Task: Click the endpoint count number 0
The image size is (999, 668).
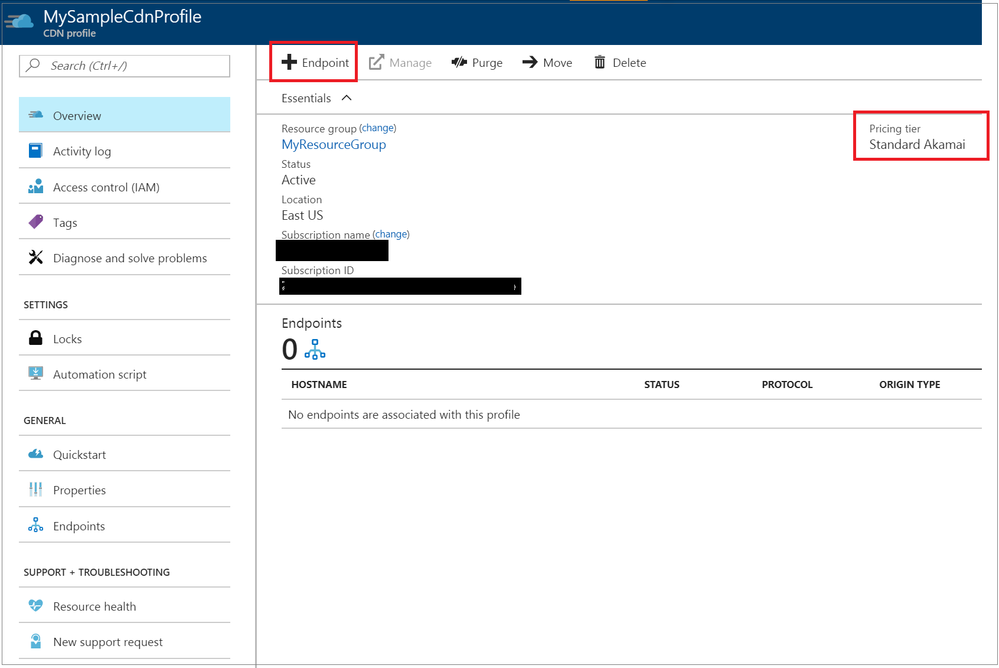Action: pos(289,349)
